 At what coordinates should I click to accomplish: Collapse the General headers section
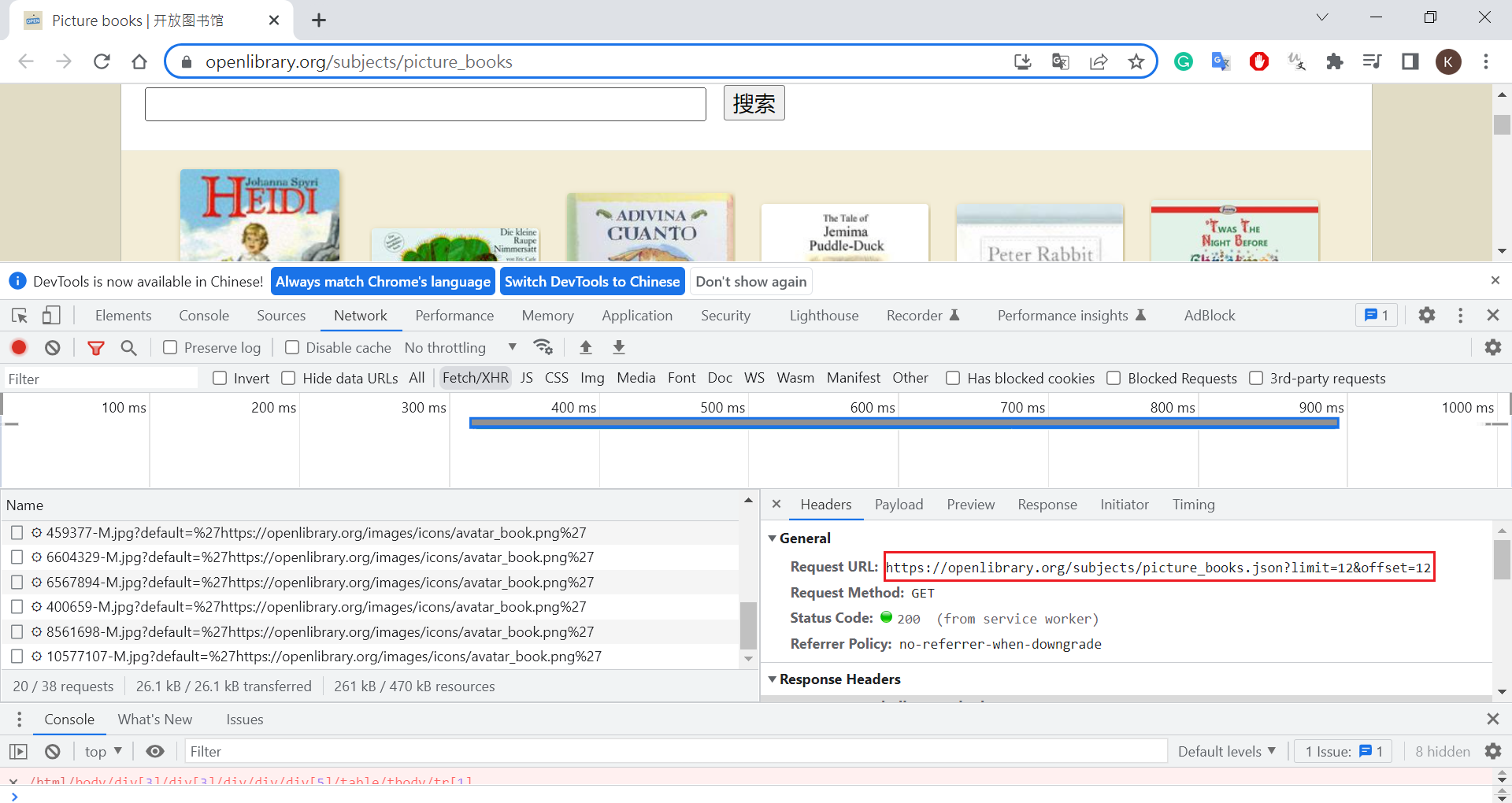(773, 538)
